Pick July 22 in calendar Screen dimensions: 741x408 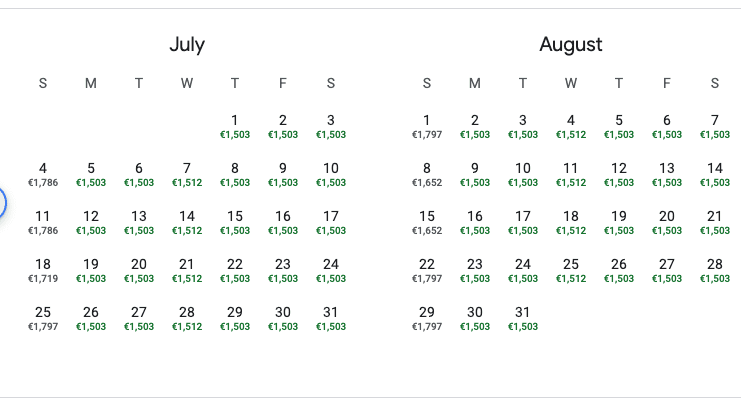(235, 271)
